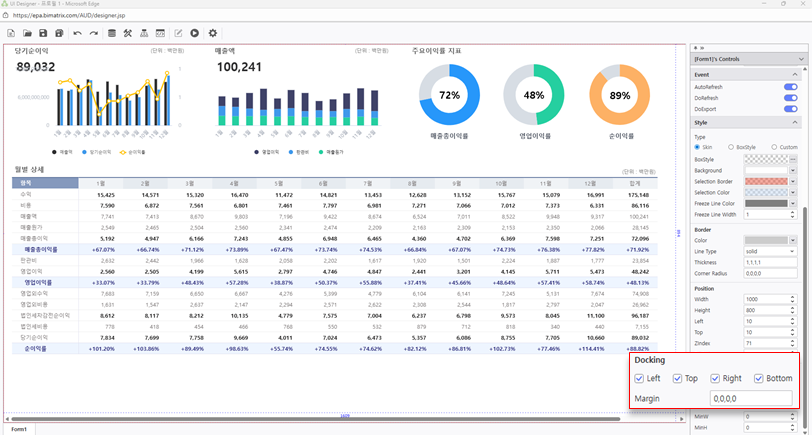Undo the last designer action

(x=78, y=34)
